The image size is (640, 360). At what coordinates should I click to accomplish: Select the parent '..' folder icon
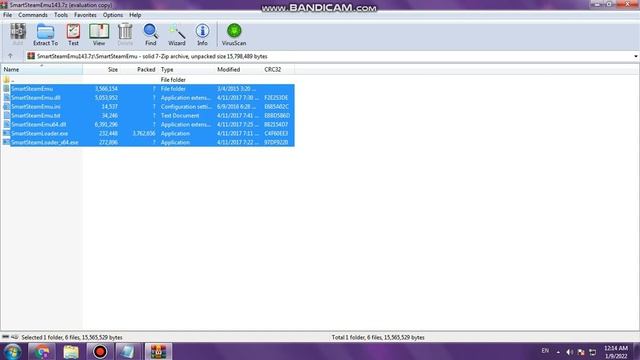coord(6,80)
